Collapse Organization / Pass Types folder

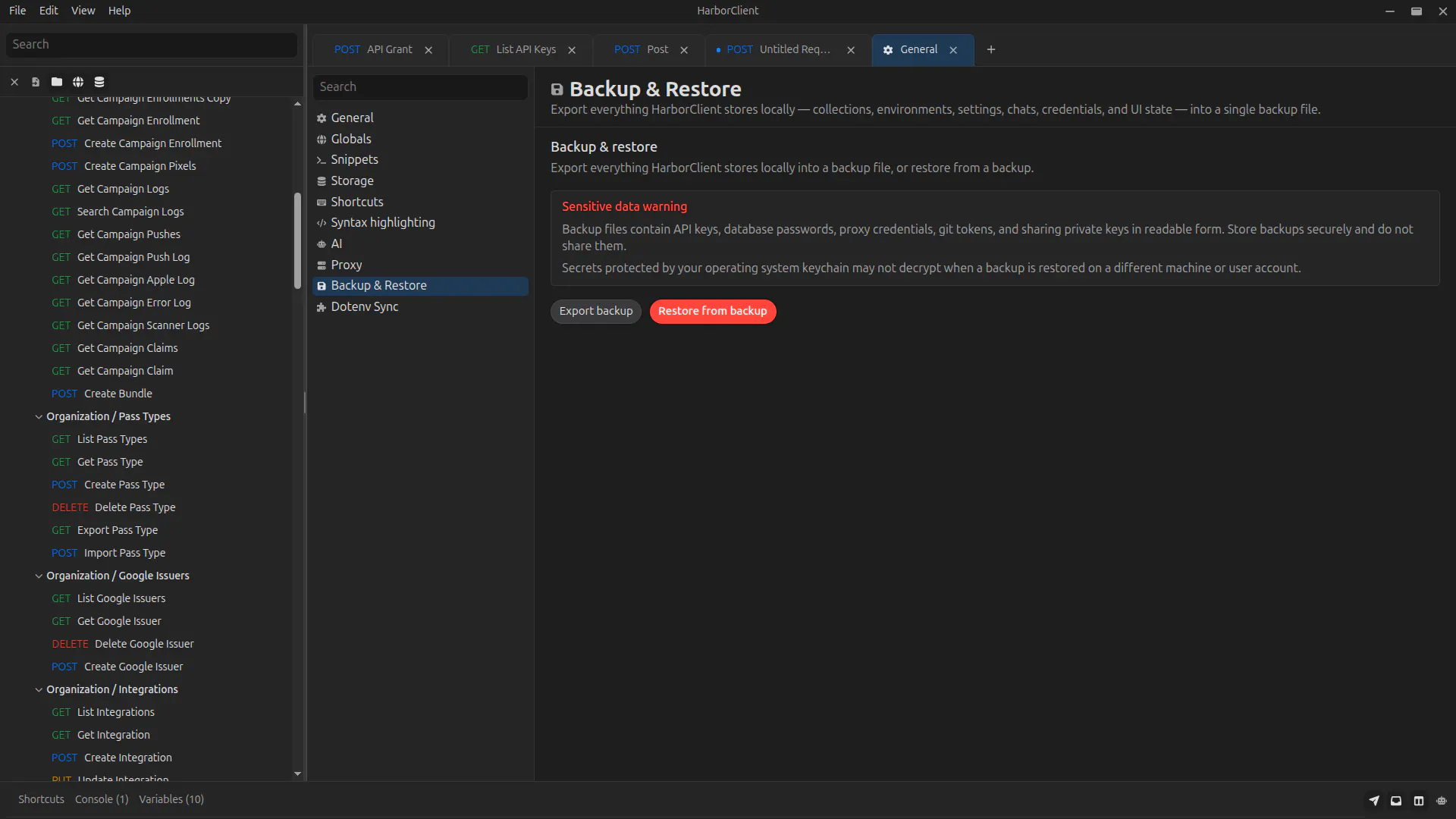[39, 416]
